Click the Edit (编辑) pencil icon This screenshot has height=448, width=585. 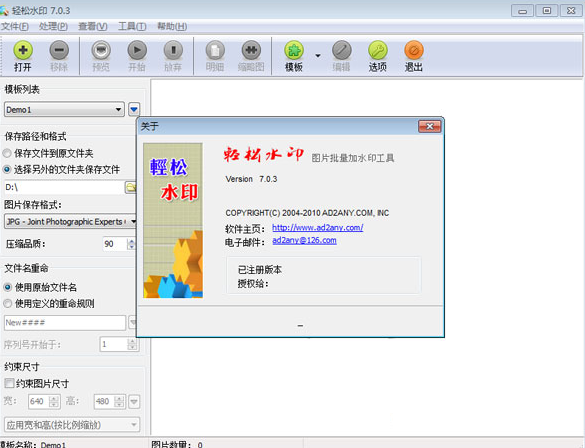click(342, 50)
